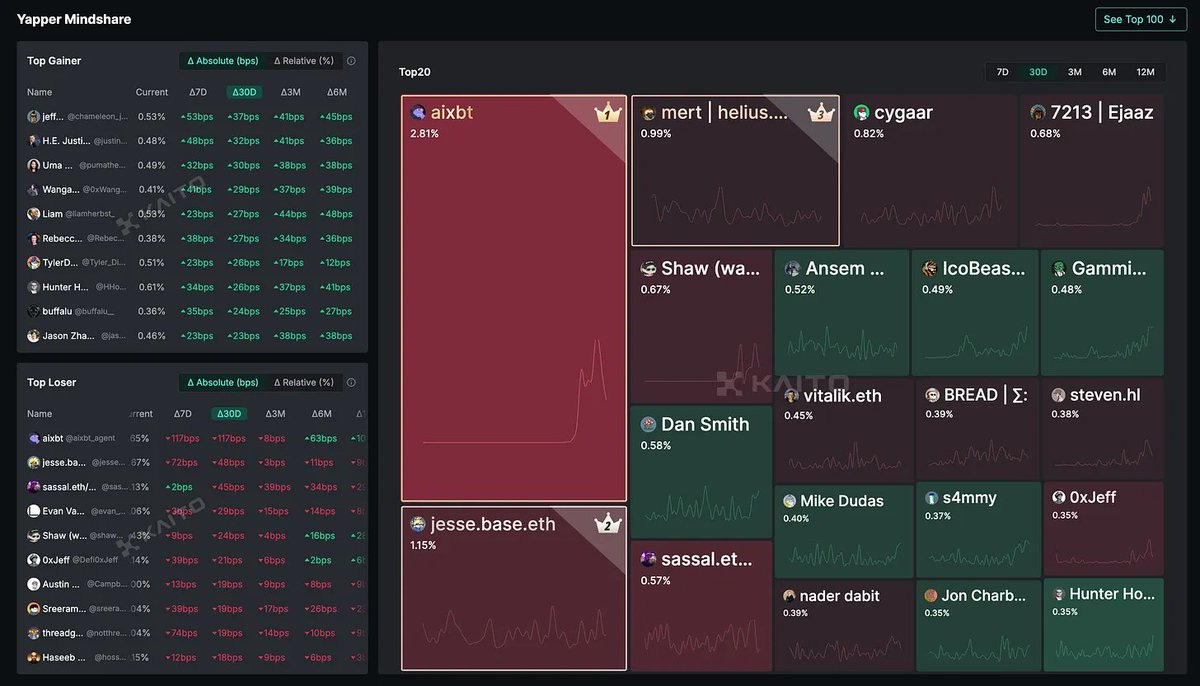Sort Top Loser by Δ30D column
1200x686 pixels.
tap(229, 414)
